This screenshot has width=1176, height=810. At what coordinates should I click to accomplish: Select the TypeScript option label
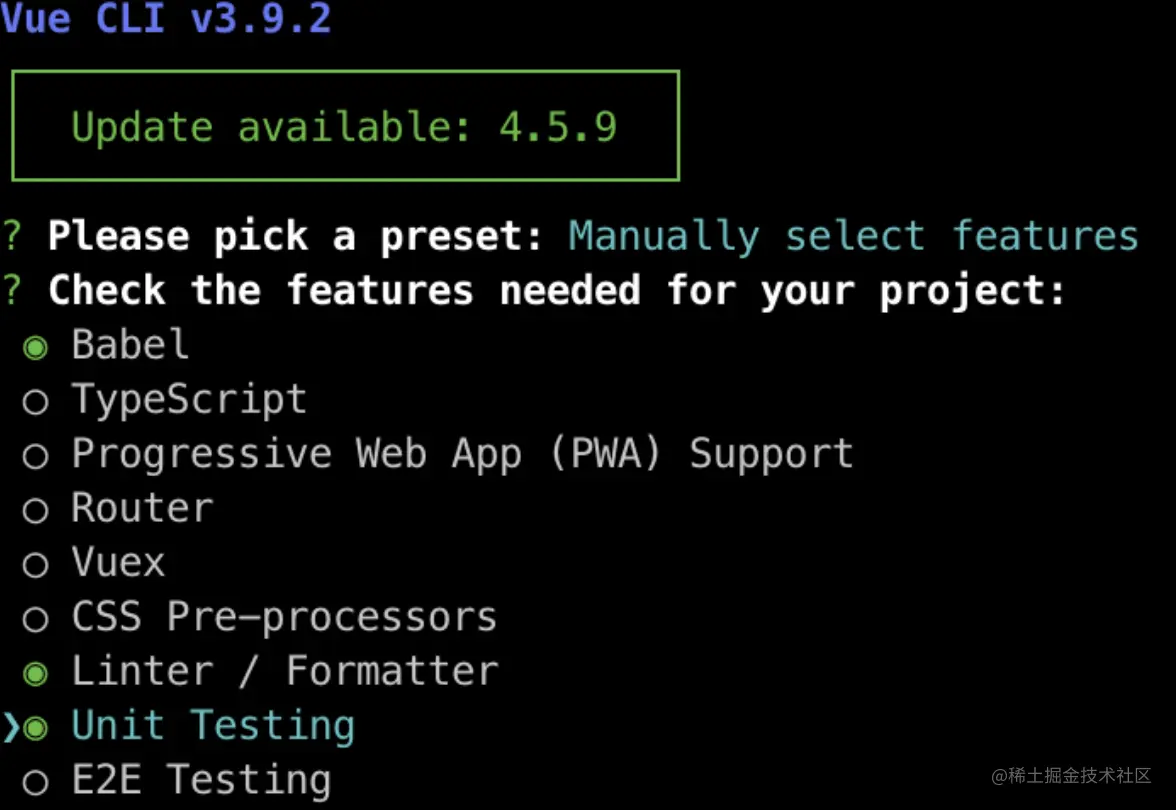(189, 400)
